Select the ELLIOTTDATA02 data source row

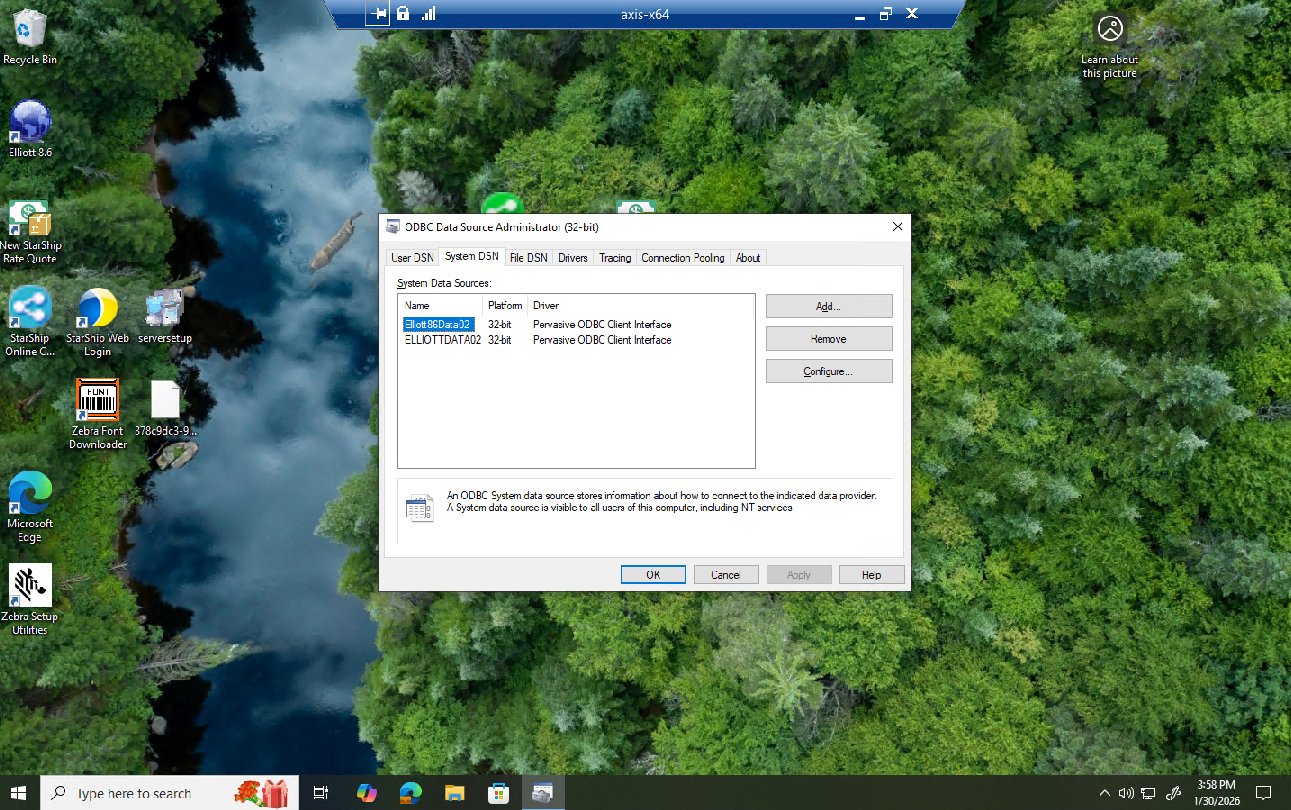click(442, 340)
